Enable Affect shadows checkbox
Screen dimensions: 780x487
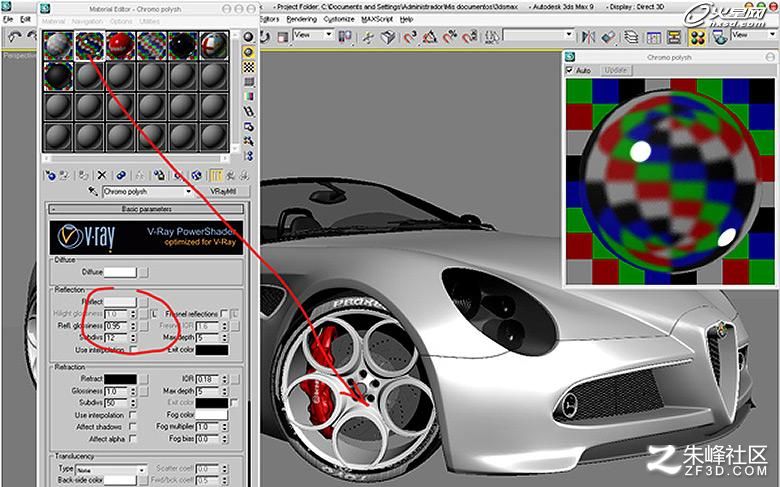133,427
